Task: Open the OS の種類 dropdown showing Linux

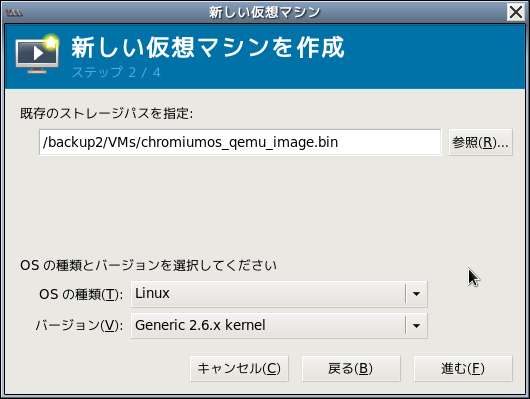Action: 279,294
